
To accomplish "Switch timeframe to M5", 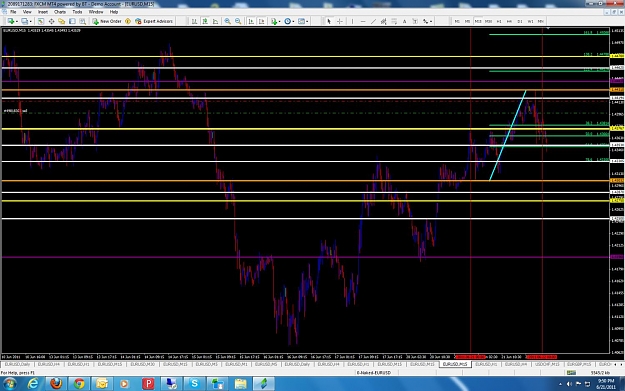I will [467, 21].
